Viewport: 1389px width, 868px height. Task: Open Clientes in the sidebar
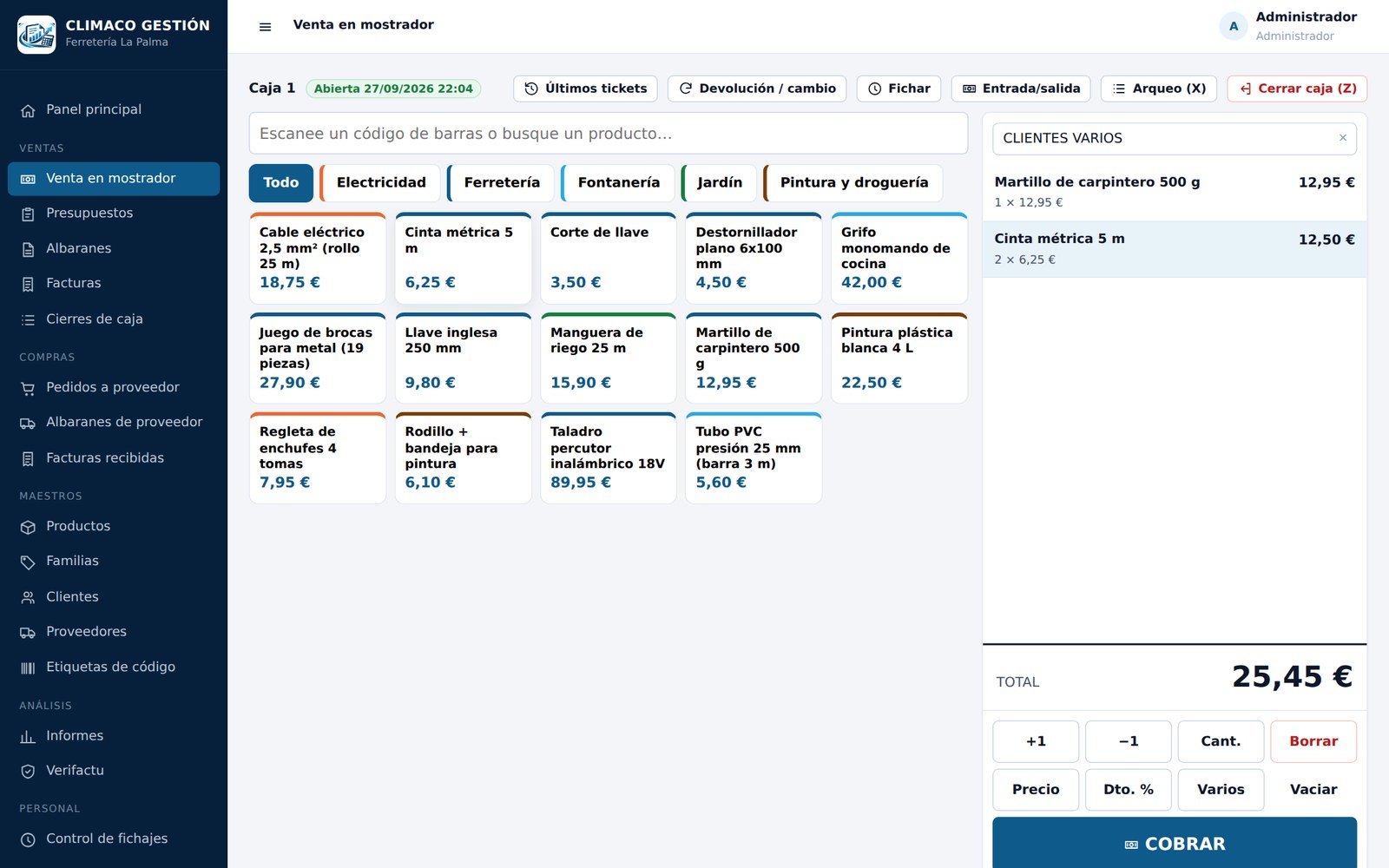tap(114, 596)
